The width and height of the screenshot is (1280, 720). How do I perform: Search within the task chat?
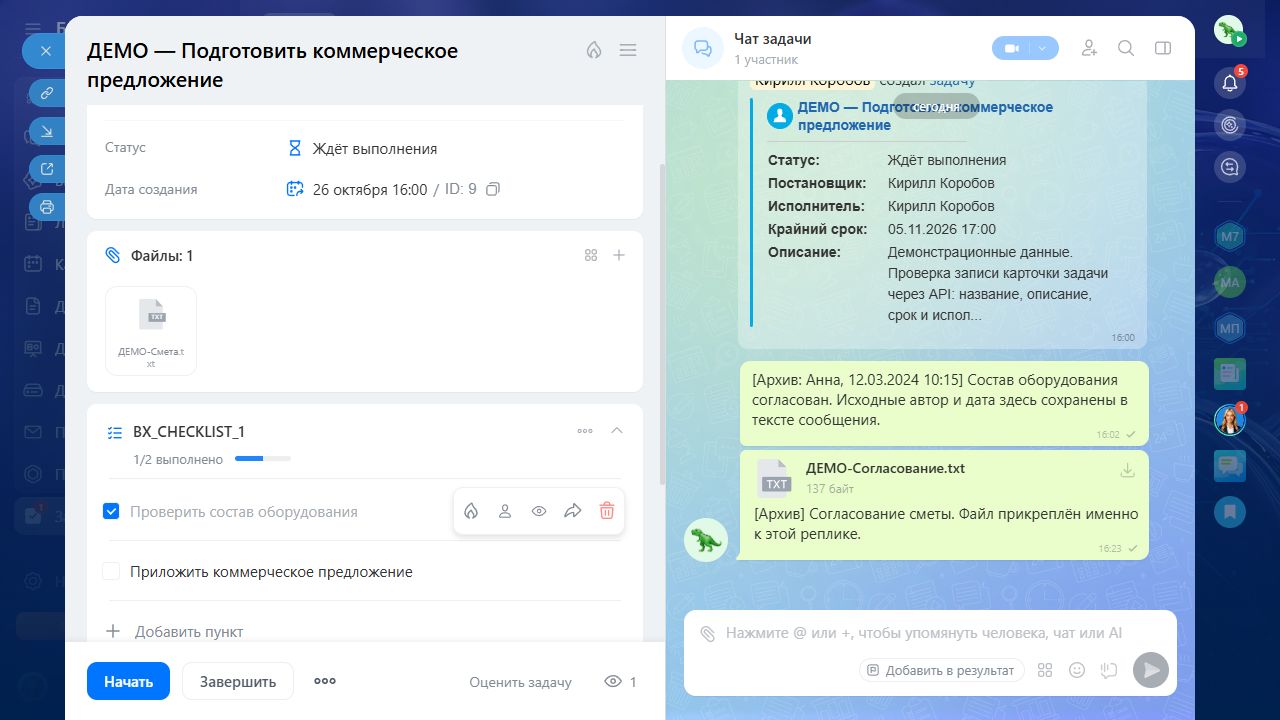point(1126,48)
